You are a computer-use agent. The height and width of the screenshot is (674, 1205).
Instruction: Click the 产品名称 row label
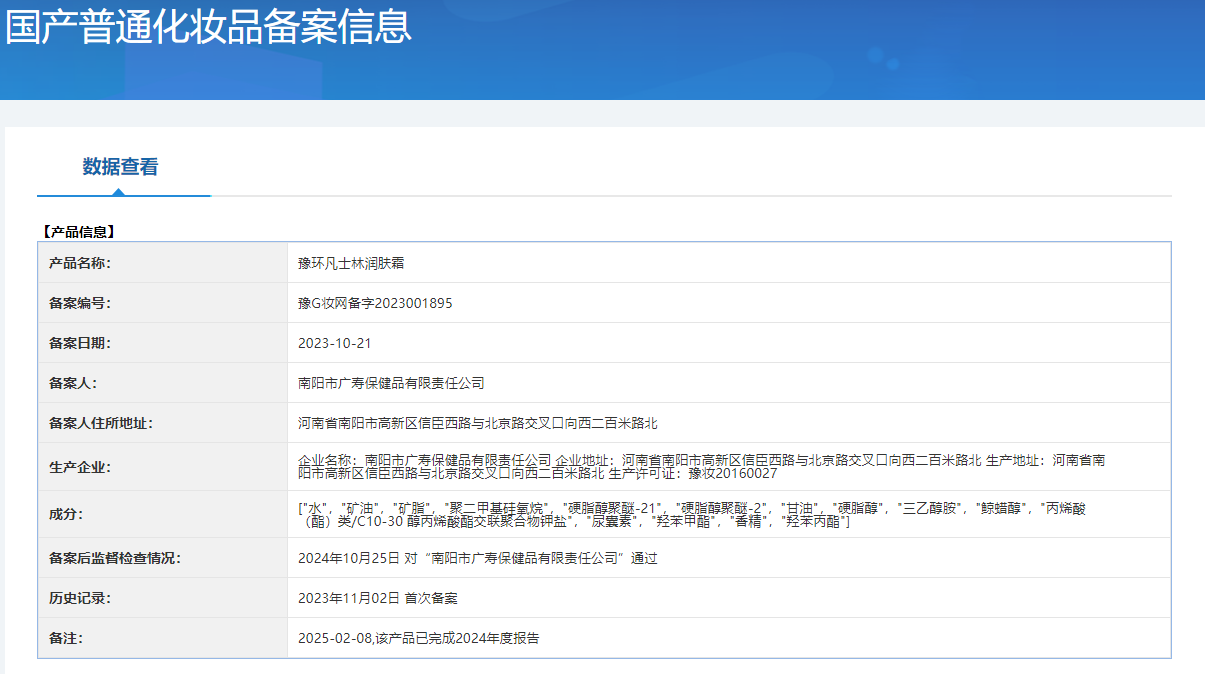tap(79, 263)
